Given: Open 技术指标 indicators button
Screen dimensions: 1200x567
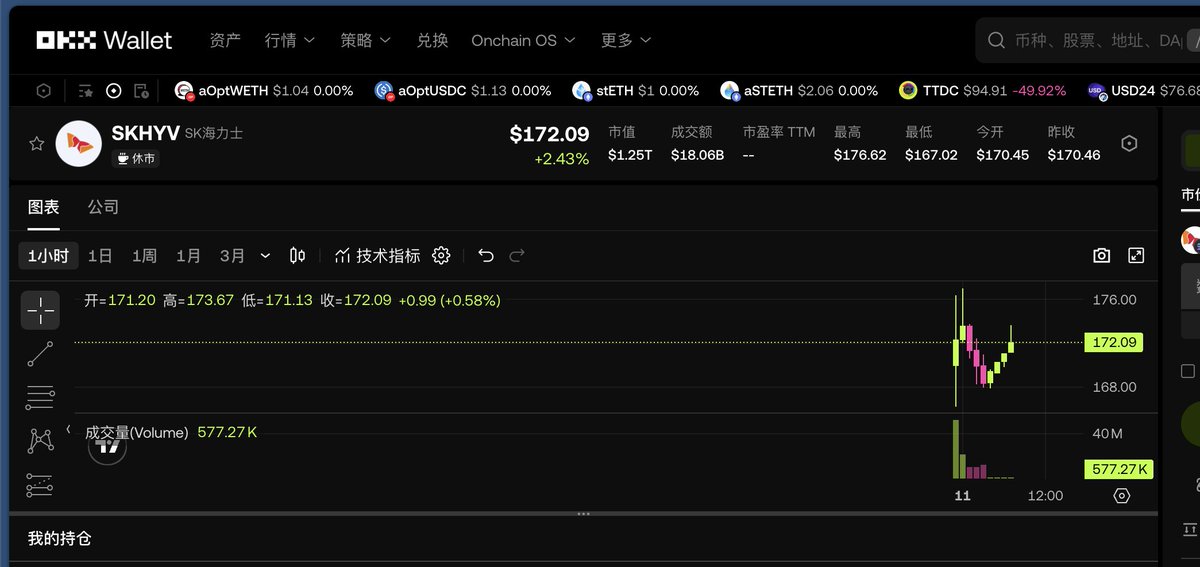Looking at the screenshot, I should point(377,256).
